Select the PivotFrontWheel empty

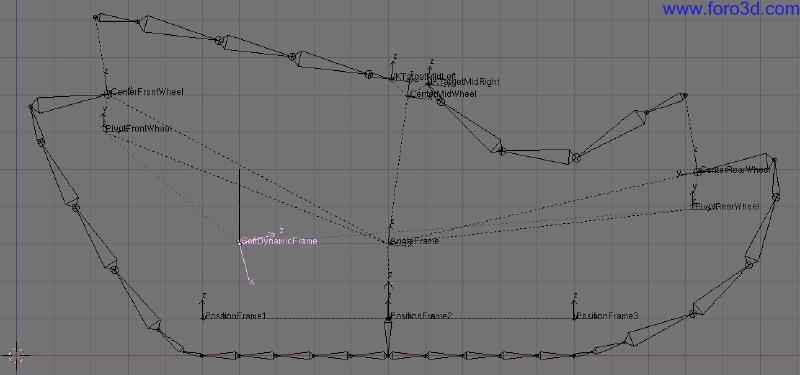(x=138, y=129)
